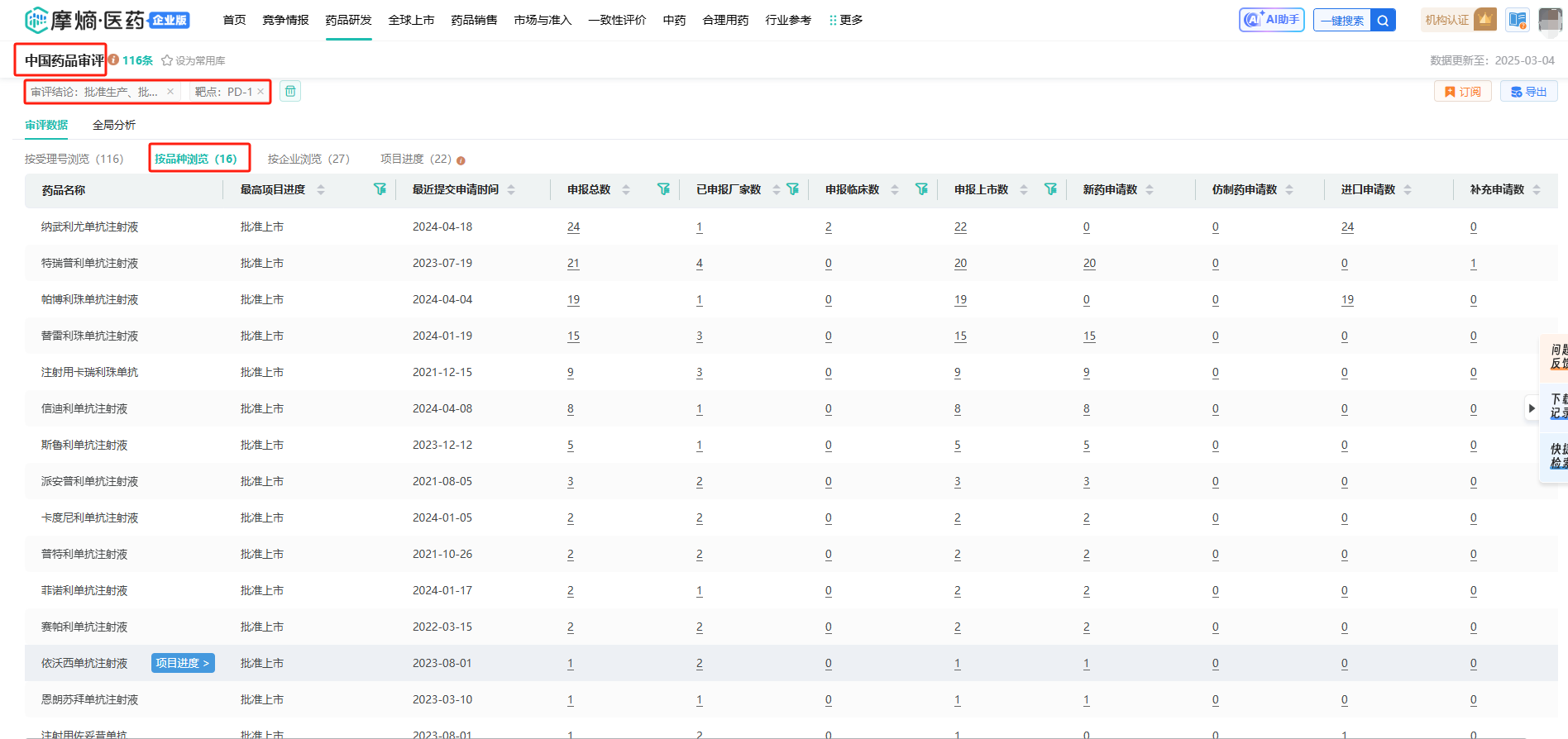1568x739 pixels.
Task: Expand the 更多 navigation menu
Action: coord(846,20)
